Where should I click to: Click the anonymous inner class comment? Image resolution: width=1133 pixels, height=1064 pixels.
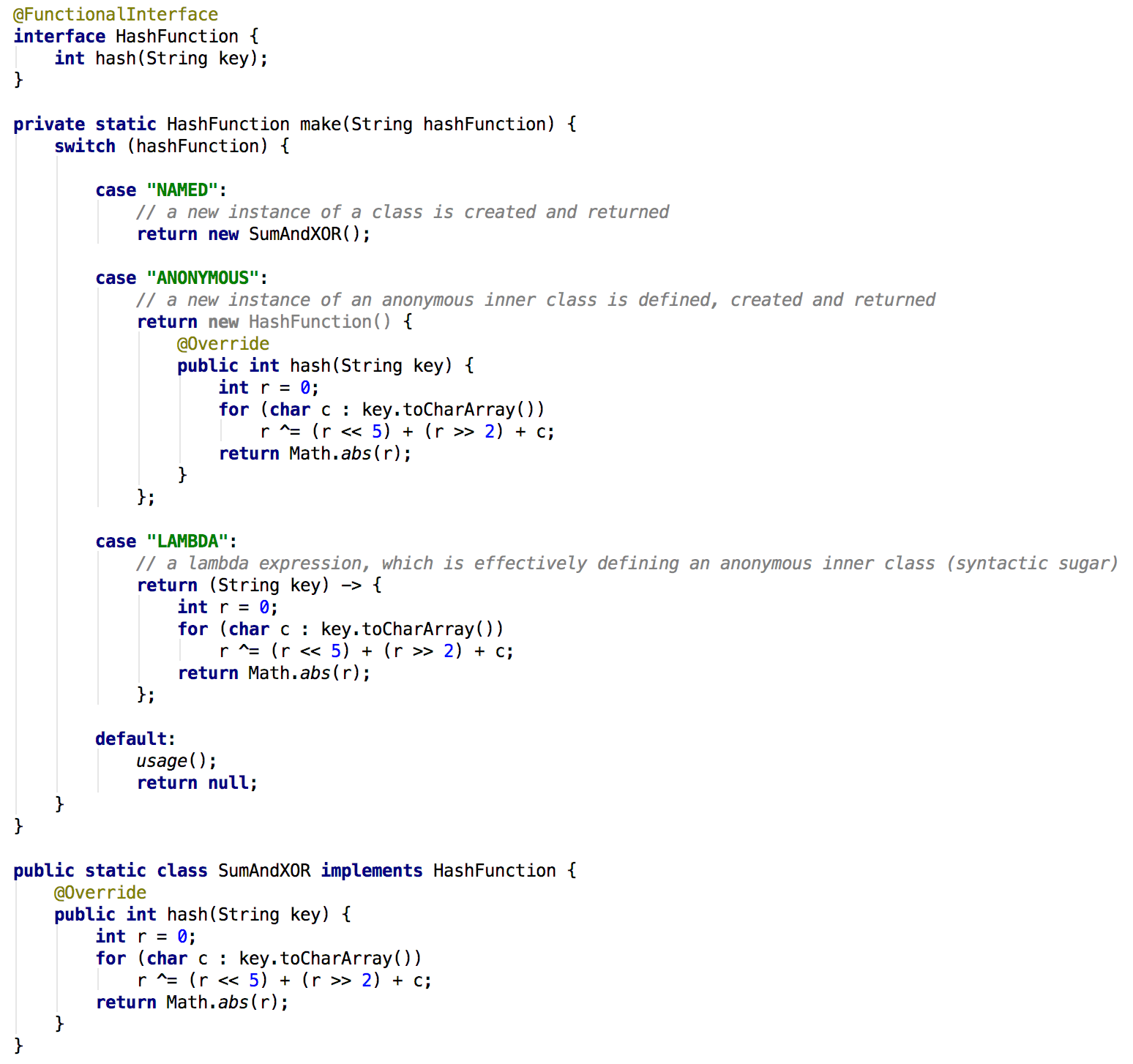pyautogui.click(x=534, y=299)
